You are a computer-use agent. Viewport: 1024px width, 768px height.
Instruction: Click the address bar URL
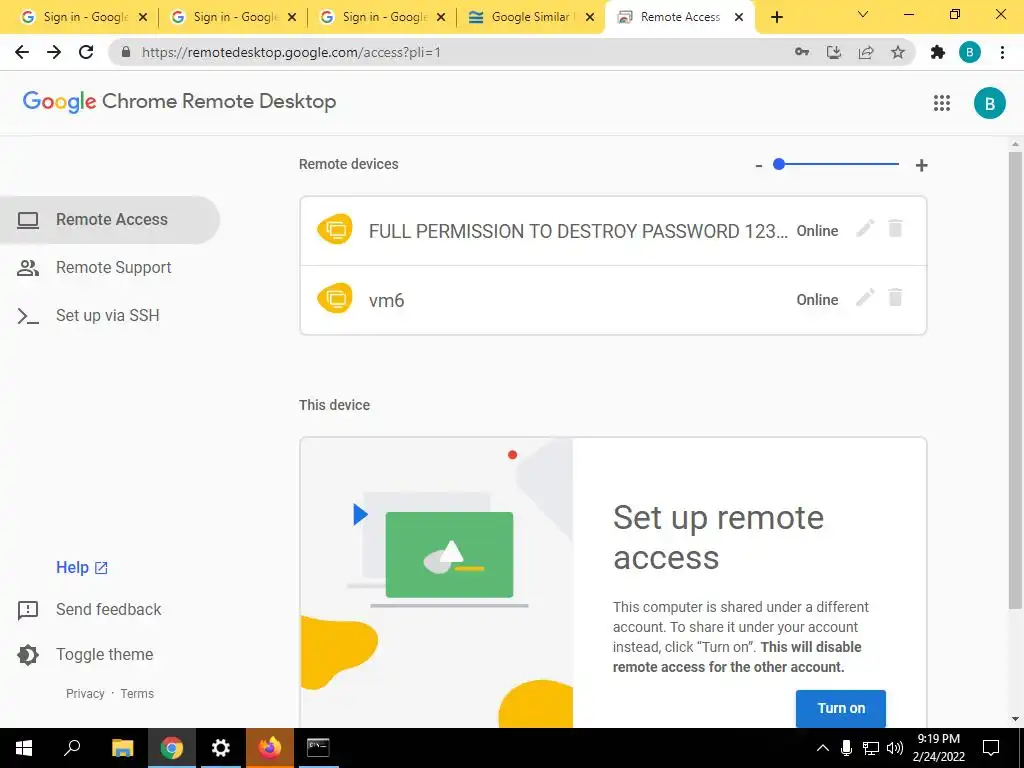point(291,52)
